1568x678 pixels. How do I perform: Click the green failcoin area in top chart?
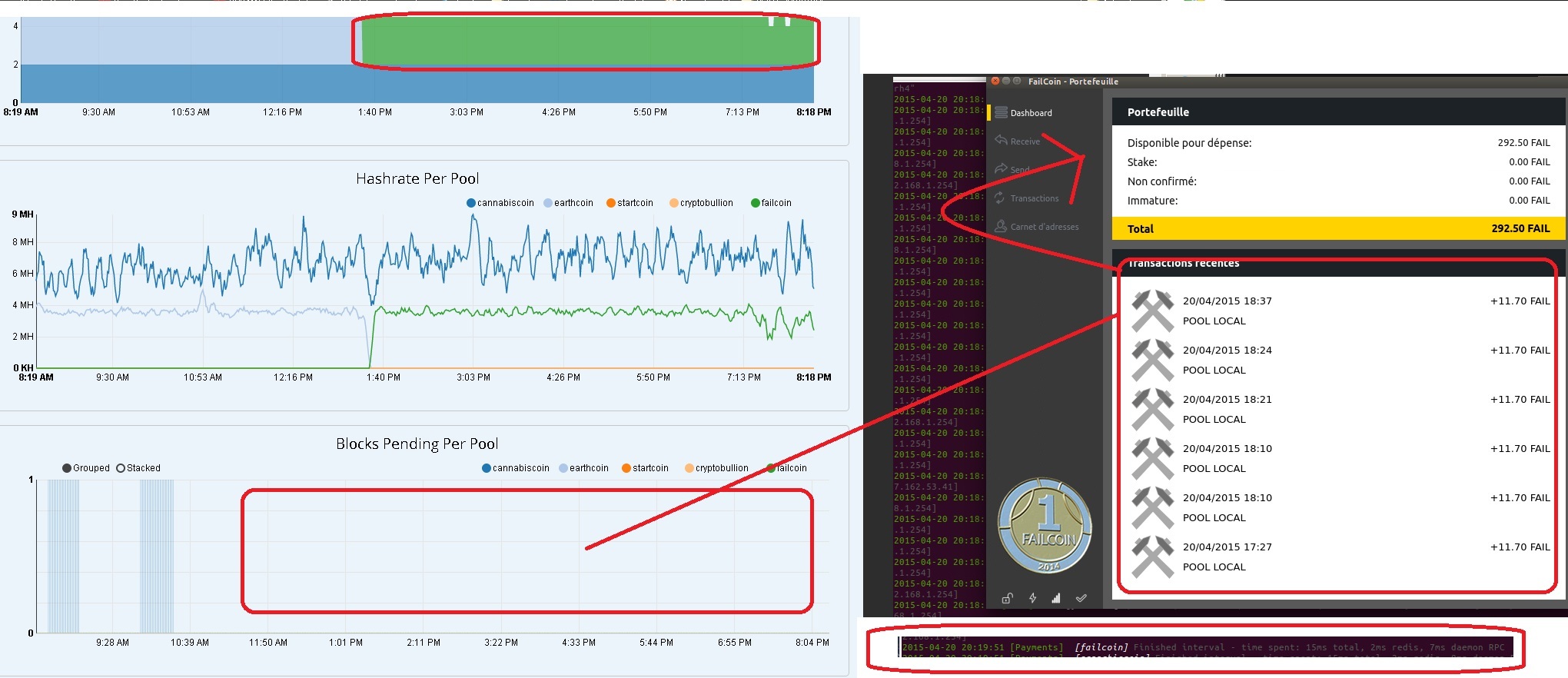(587, 42)
